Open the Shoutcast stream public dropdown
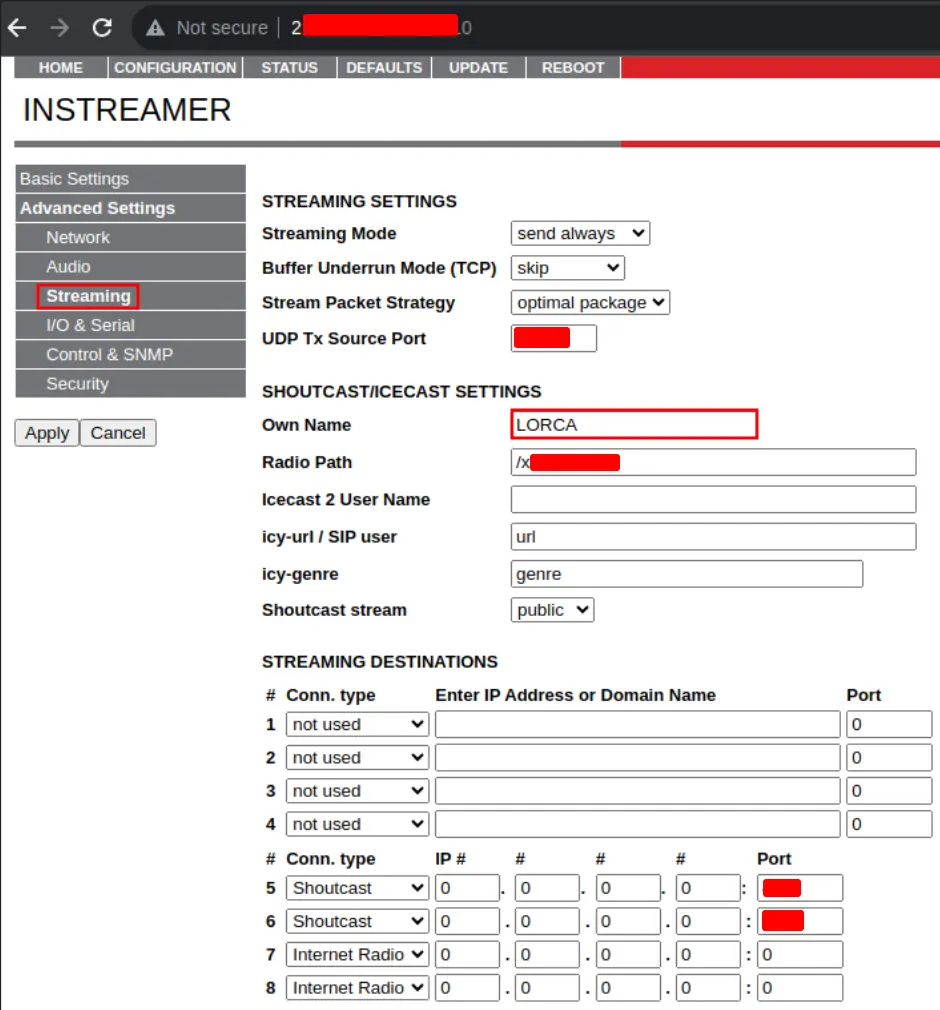 click(x=552, y=610)
